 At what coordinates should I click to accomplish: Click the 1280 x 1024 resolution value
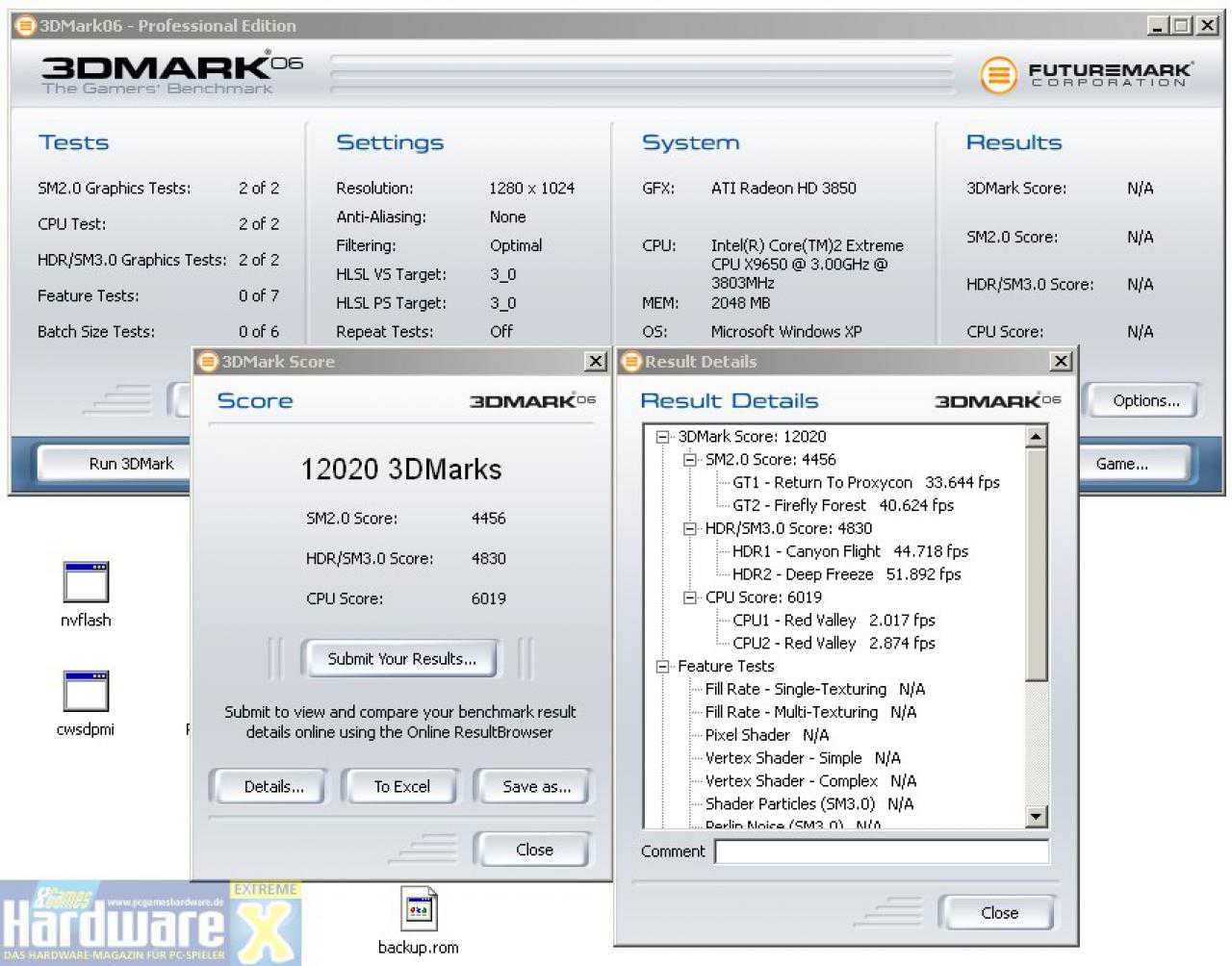pyautogui.click(x=531, y=189)
